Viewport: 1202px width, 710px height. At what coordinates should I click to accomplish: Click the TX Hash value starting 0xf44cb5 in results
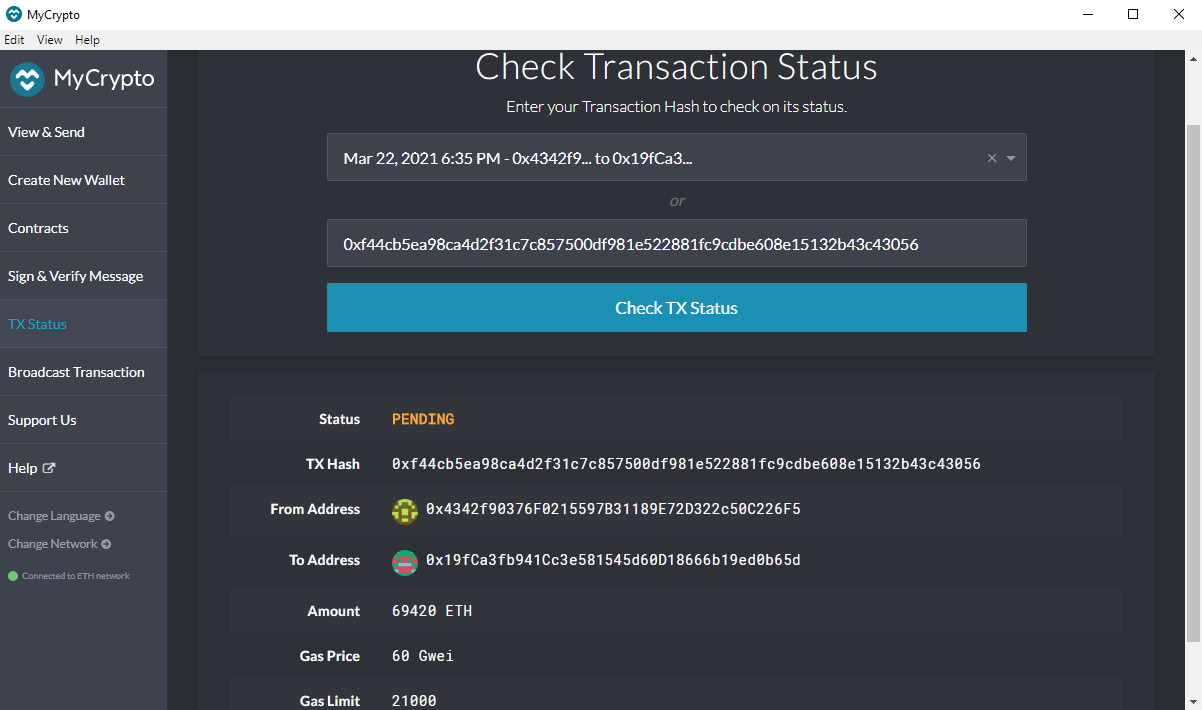tap(686, 464)
